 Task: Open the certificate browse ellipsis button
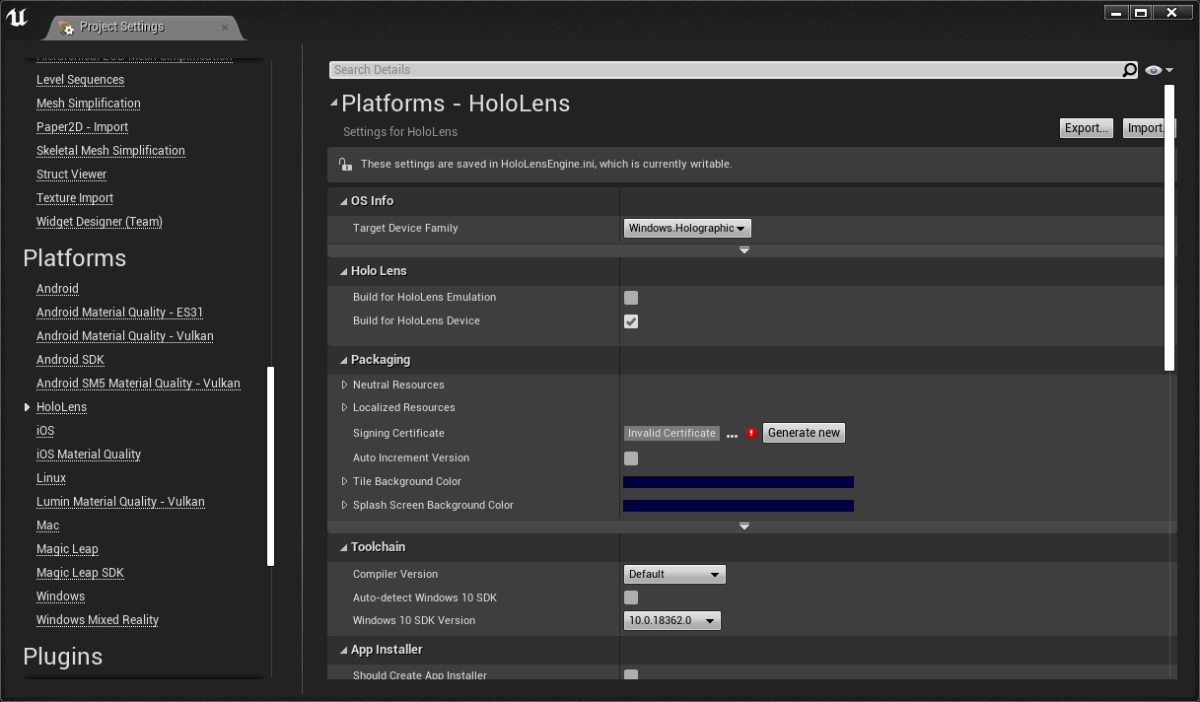[732, 436]
